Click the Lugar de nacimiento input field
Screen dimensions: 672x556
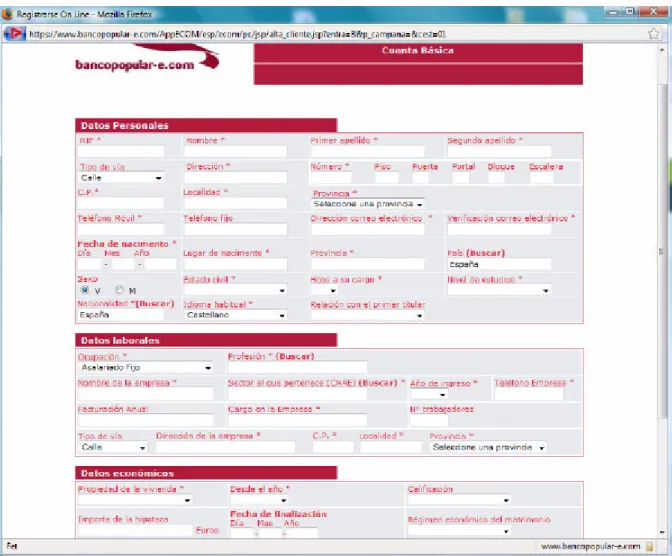[235, 264]
